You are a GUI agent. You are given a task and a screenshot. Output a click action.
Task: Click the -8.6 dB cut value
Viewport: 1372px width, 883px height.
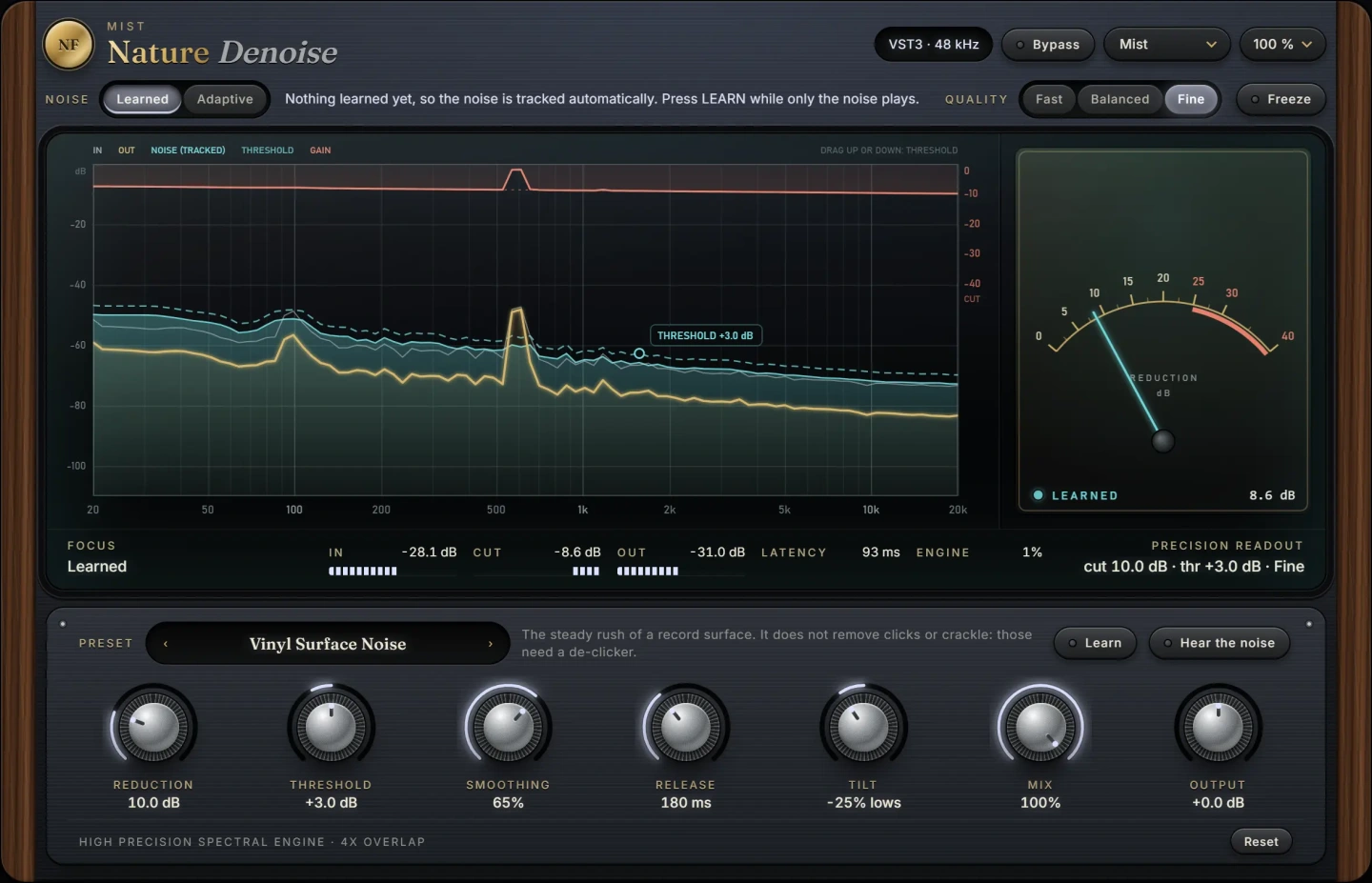pyautogui.click(x=577, y=552)
